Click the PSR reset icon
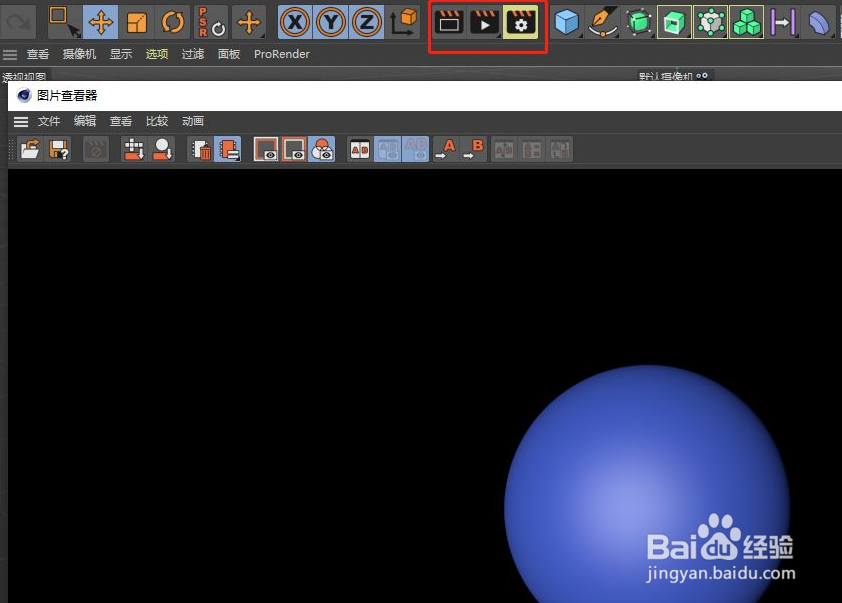The height and width of the screenshot is (603, 842). click(211, 22)
